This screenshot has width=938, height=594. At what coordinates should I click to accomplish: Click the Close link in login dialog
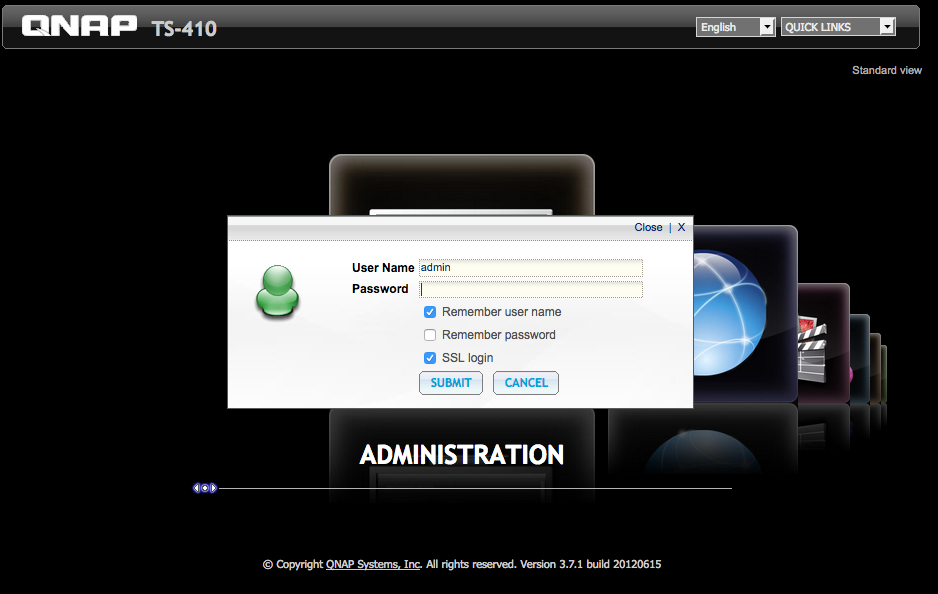648,227
